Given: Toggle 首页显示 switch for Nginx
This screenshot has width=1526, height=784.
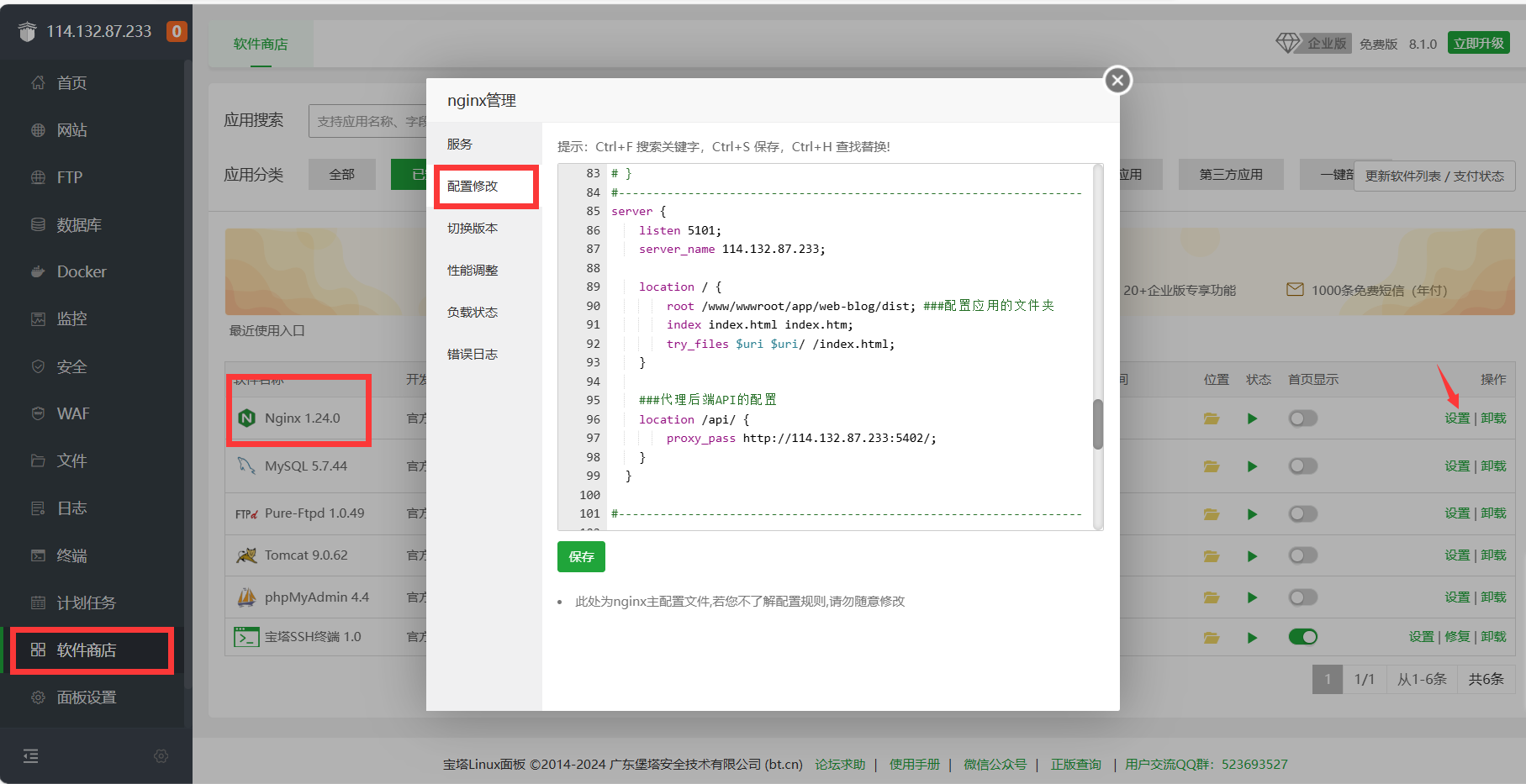Looking at the screenshot, I should pyautogui.click(x=1303, y=418).
